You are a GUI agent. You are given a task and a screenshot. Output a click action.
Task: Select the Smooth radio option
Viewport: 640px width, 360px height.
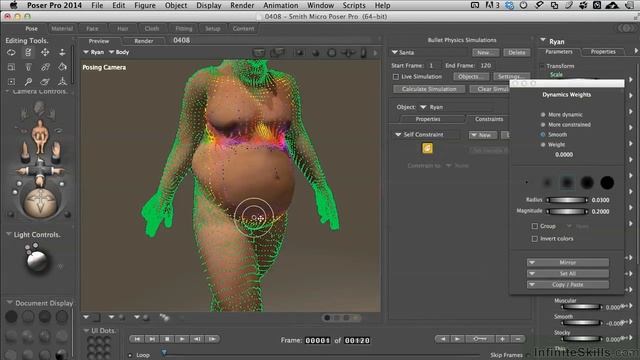543,134
